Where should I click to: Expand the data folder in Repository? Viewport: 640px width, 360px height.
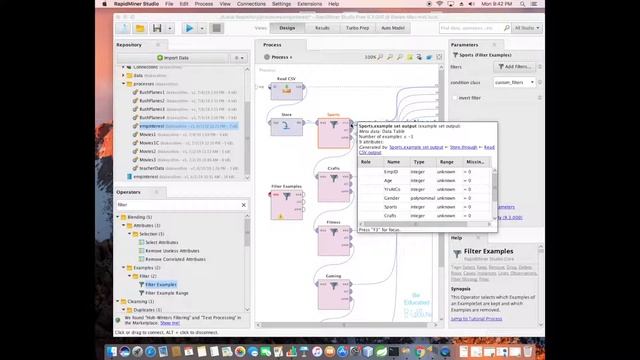[123, 76]
